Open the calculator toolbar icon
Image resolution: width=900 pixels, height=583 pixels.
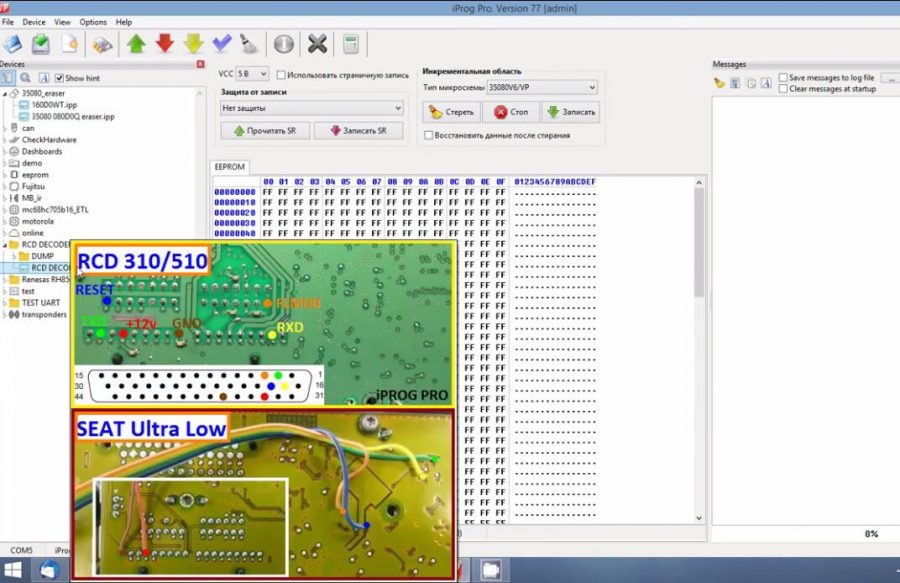click(x=351, y=44)
